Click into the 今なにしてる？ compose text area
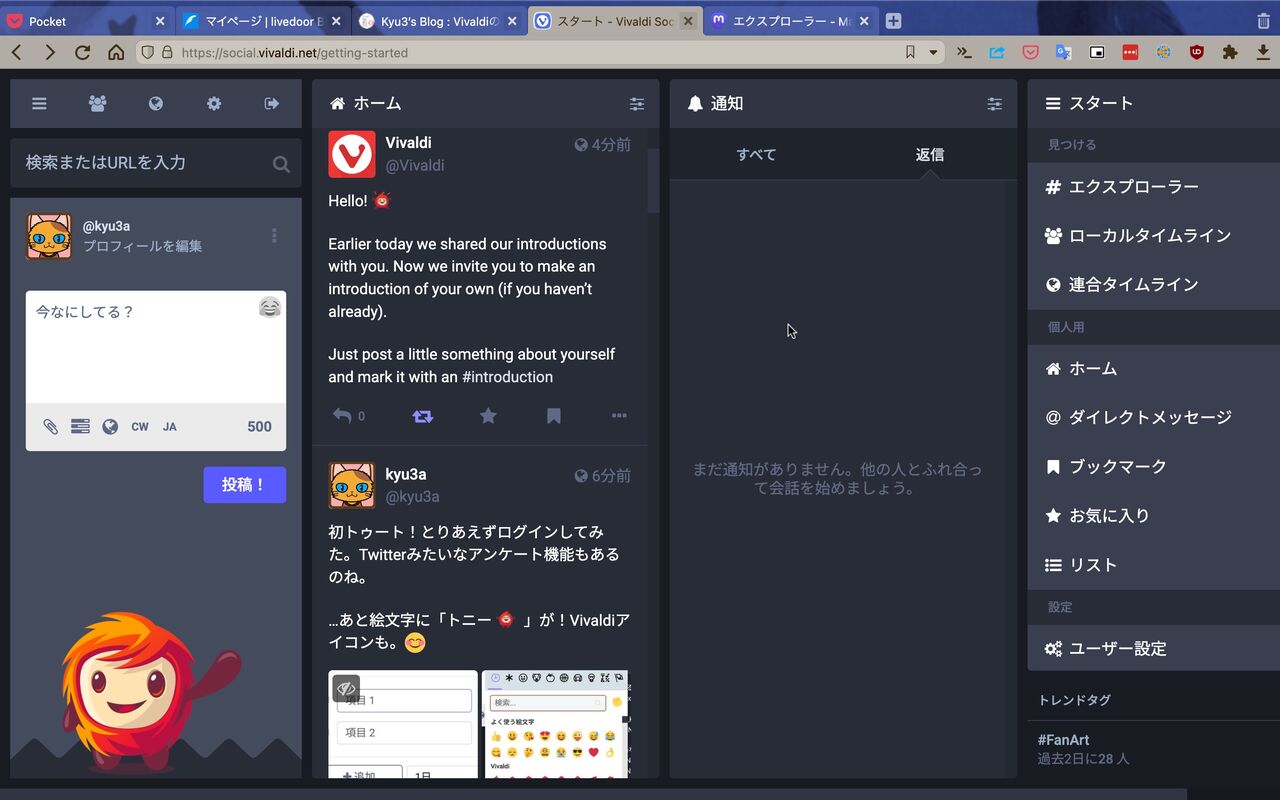Screen dimensions: 1280x800 (x=156, y=347)
